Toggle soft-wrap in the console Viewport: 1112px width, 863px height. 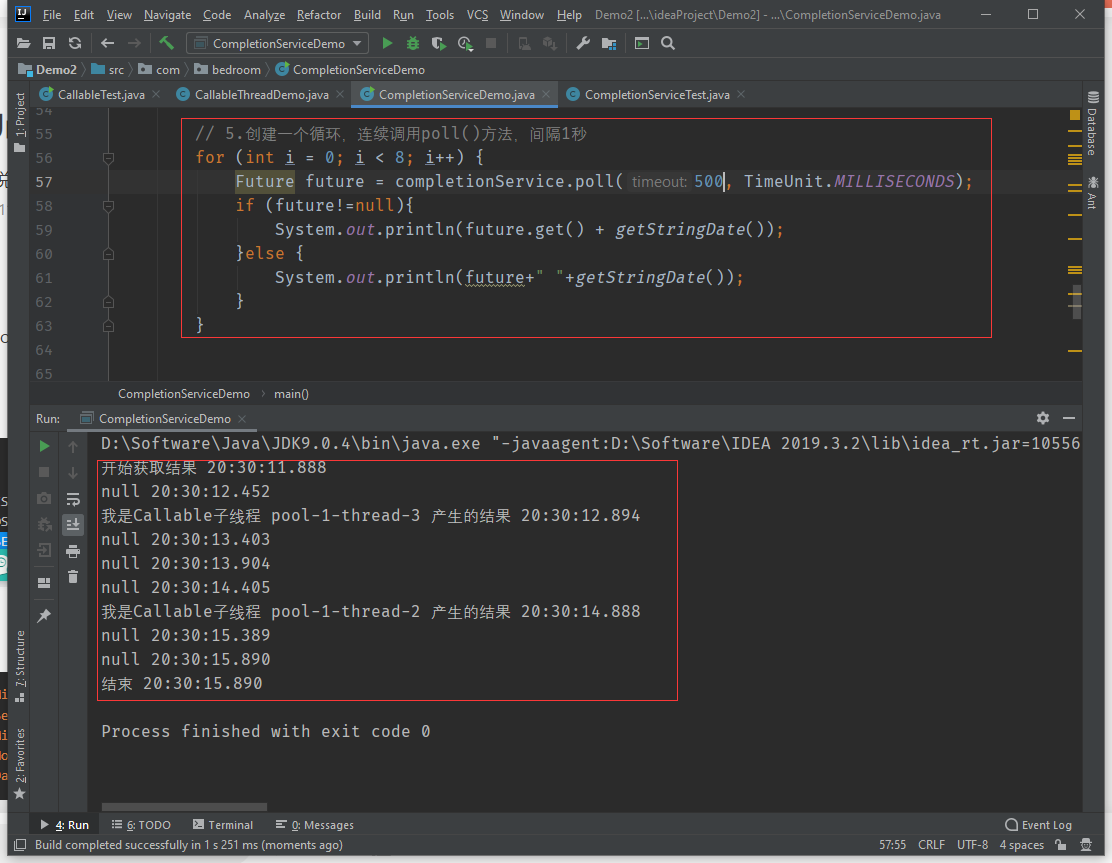coord(73,499)
